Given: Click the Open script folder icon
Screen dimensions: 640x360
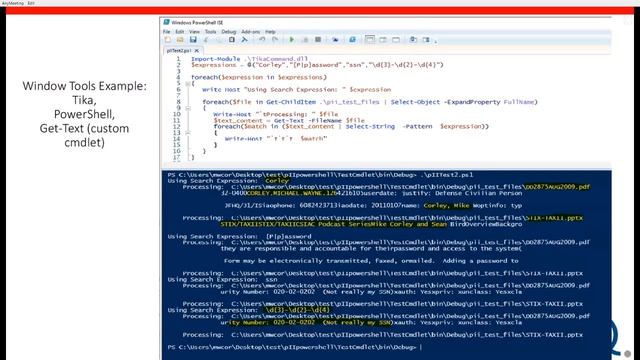Looking at the screenshot, I should click(x=180, y=40).
